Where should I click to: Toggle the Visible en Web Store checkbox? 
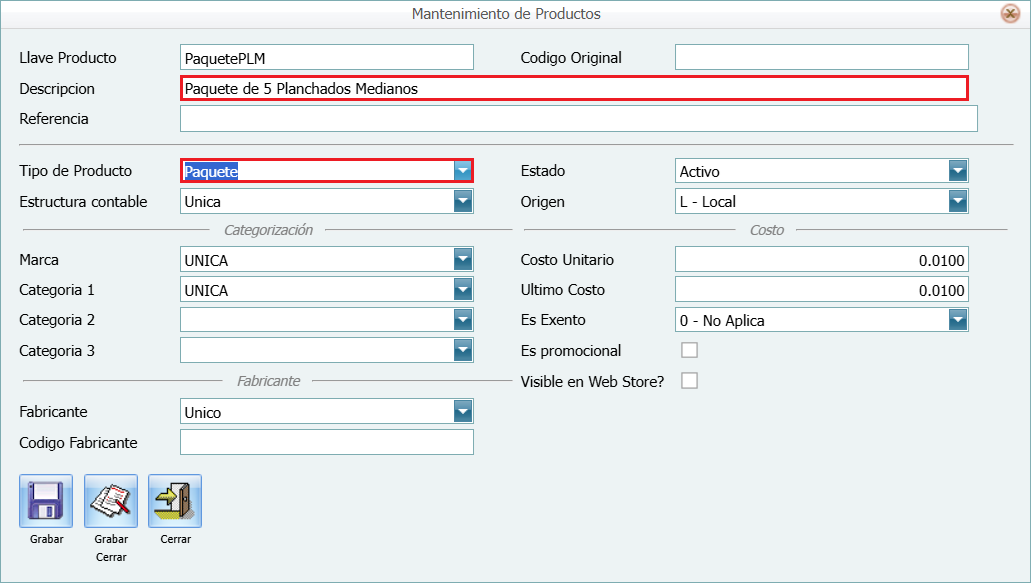pyautogui.click(x=689, y=381)
